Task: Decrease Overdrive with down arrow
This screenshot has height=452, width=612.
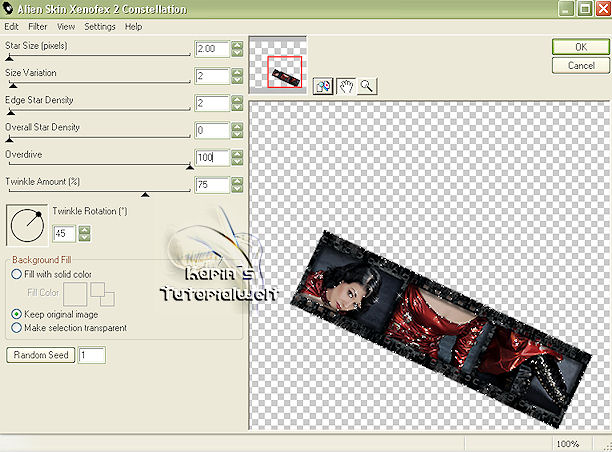Action: pos(237,162)
